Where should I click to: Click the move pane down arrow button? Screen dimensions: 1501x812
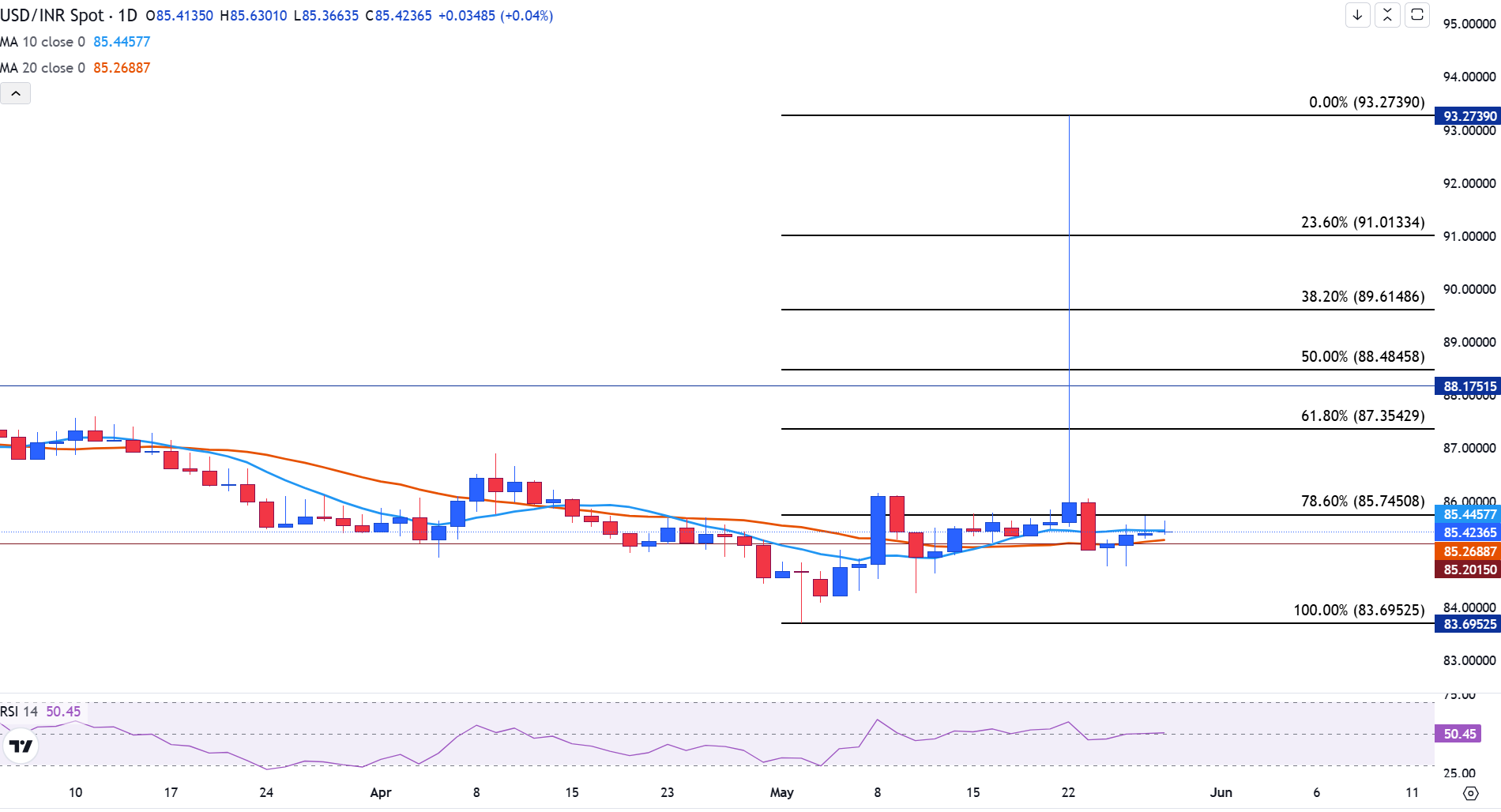pyautogui.click(x=1357, y=15)
